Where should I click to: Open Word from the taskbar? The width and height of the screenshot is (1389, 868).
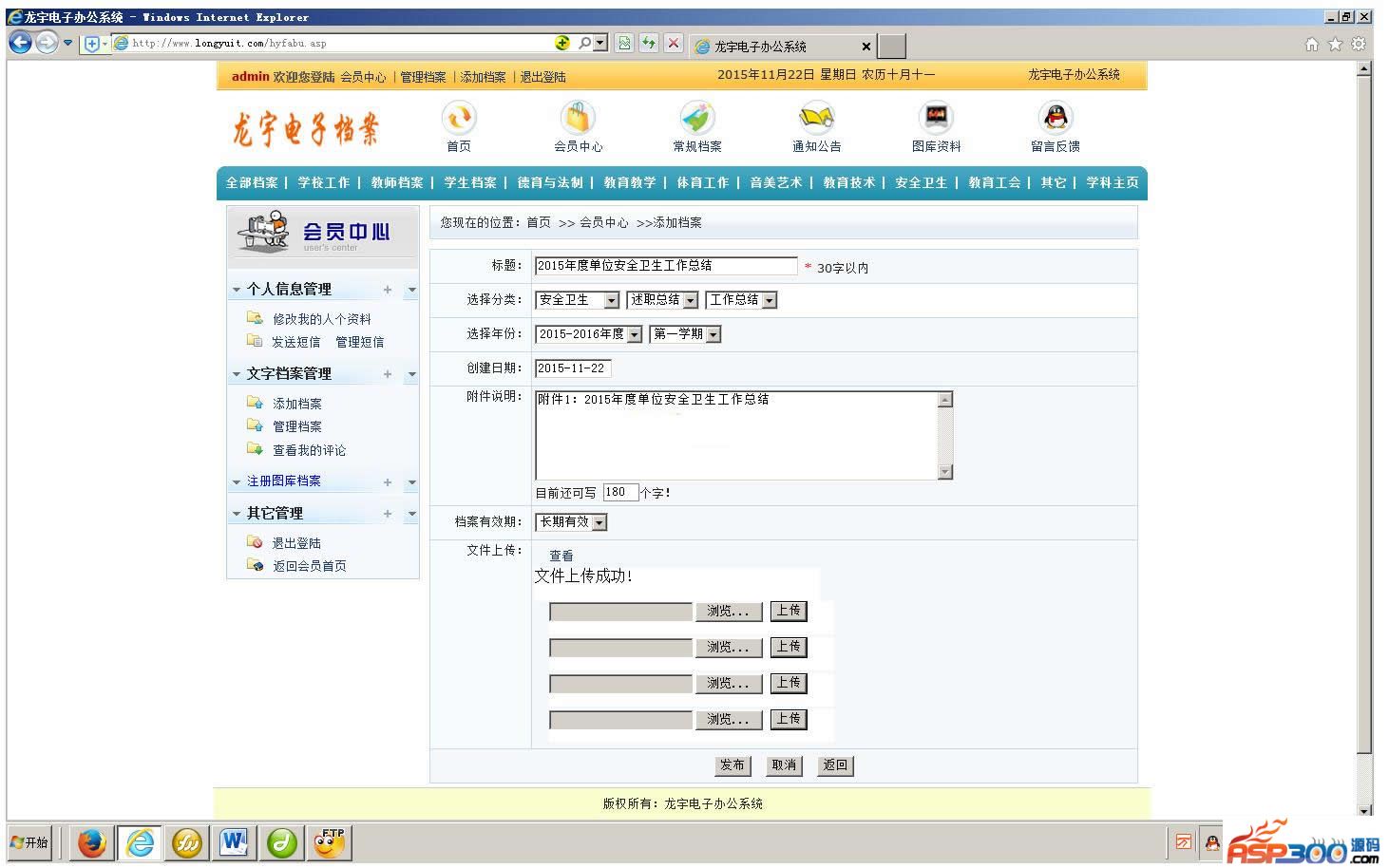point(234,842)
